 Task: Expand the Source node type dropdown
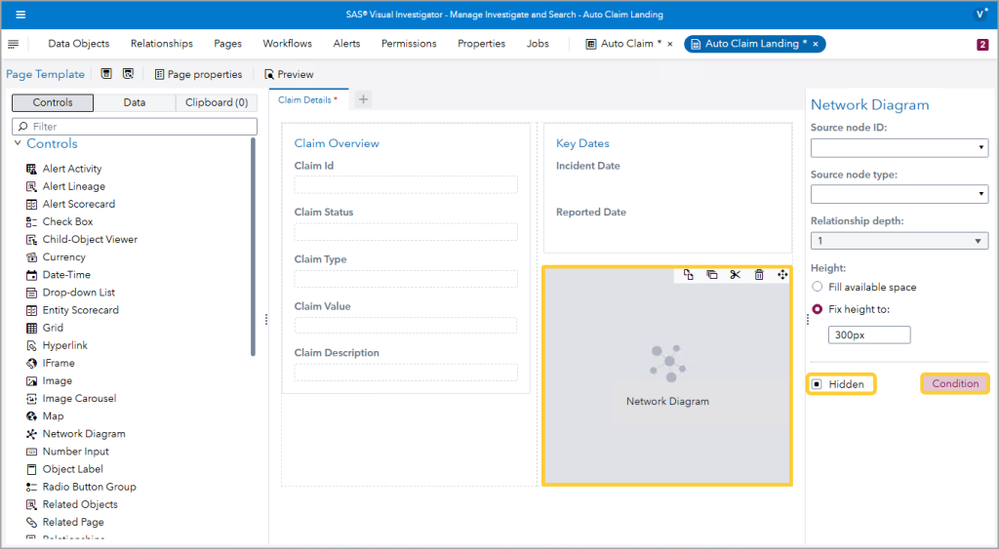click(x=899, y=194)
